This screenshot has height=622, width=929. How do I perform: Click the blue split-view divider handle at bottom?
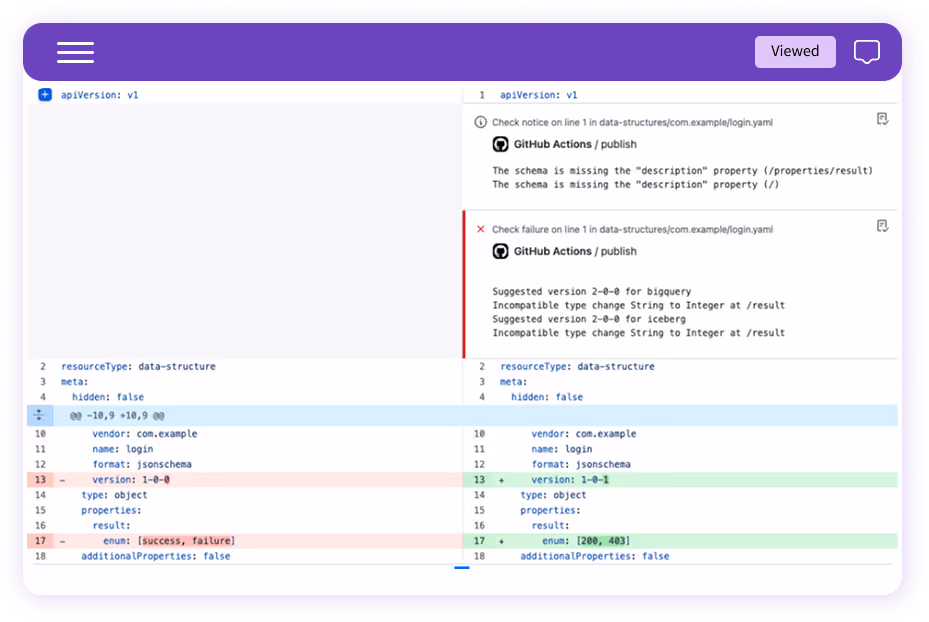tap(462, 568)
